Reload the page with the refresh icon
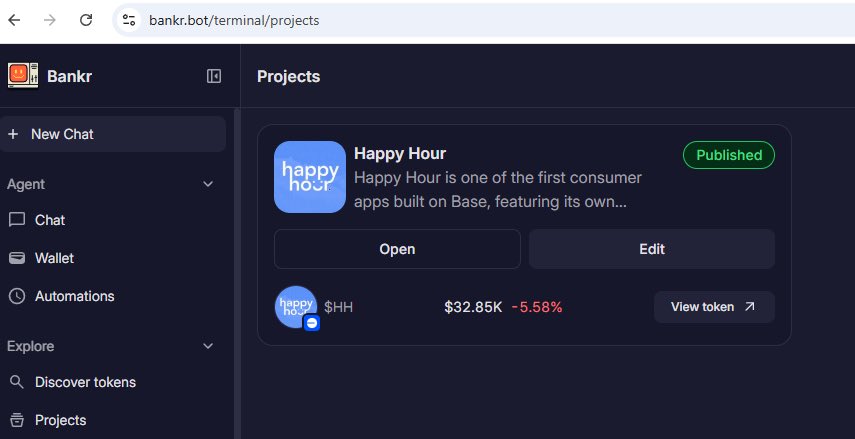The width and height of the screenshot is (855, 439). 86,20
